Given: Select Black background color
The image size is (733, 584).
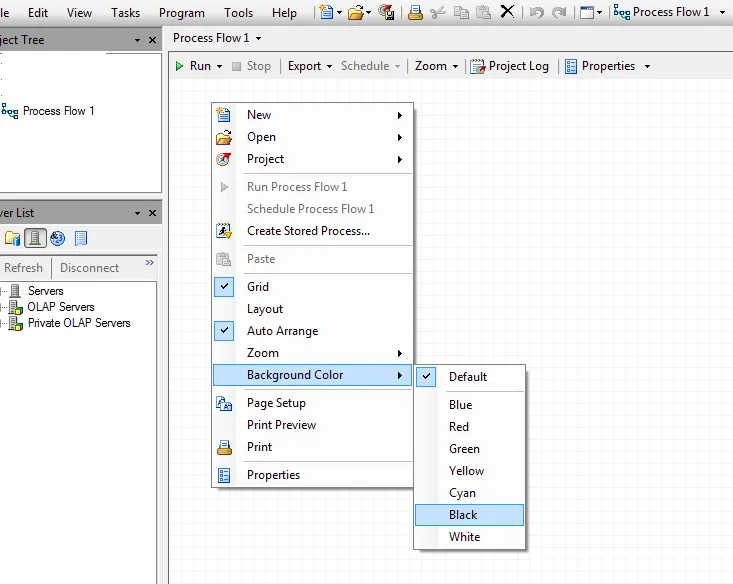Looking at the screenshot, I should (x=469, y=515).
